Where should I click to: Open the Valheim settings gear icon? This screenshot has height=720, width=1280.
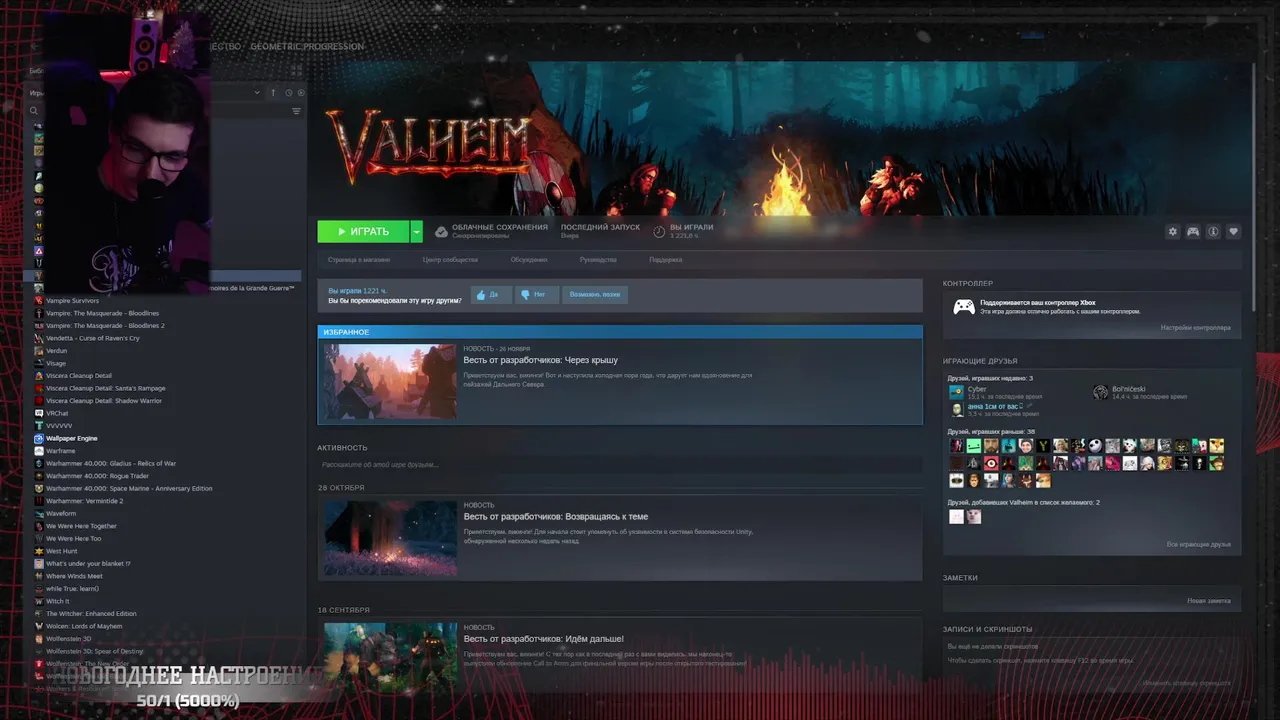pyautogui.click(x=1173, y=231)
